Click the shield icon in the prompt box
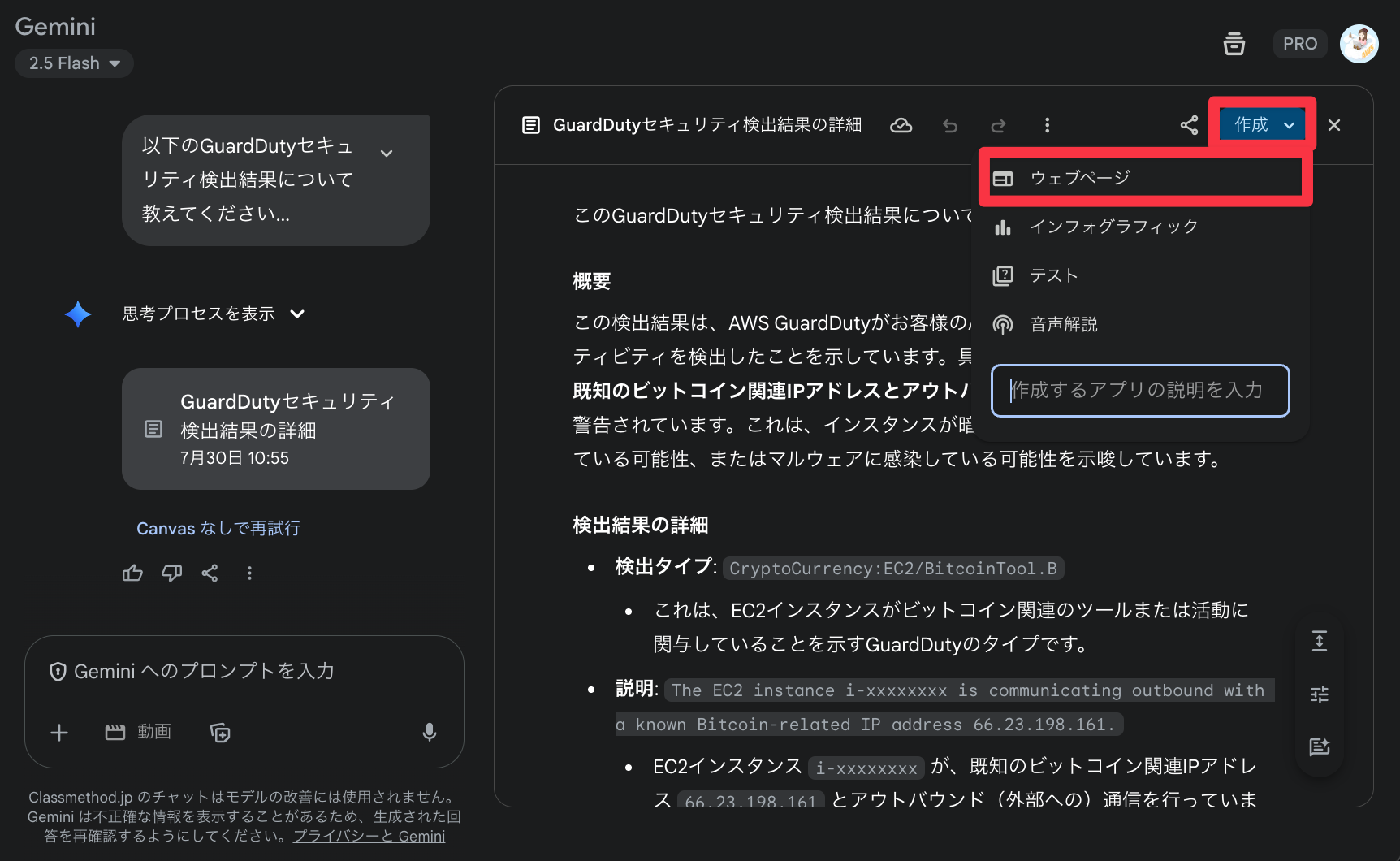The width and height of the screenshot is (1400, 861). (x=58, y=672)
